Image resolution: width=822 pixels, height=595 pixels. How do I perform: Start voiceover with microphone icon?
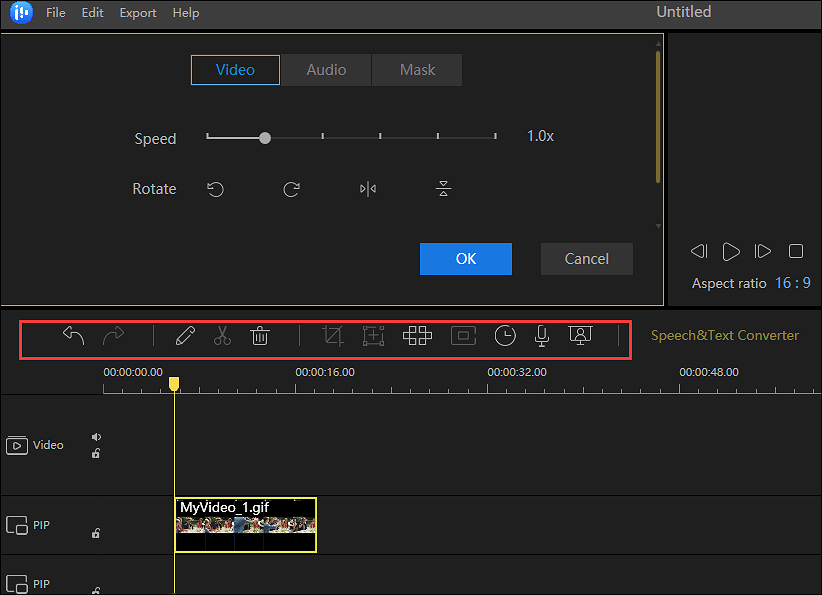(x=542, y=336)
